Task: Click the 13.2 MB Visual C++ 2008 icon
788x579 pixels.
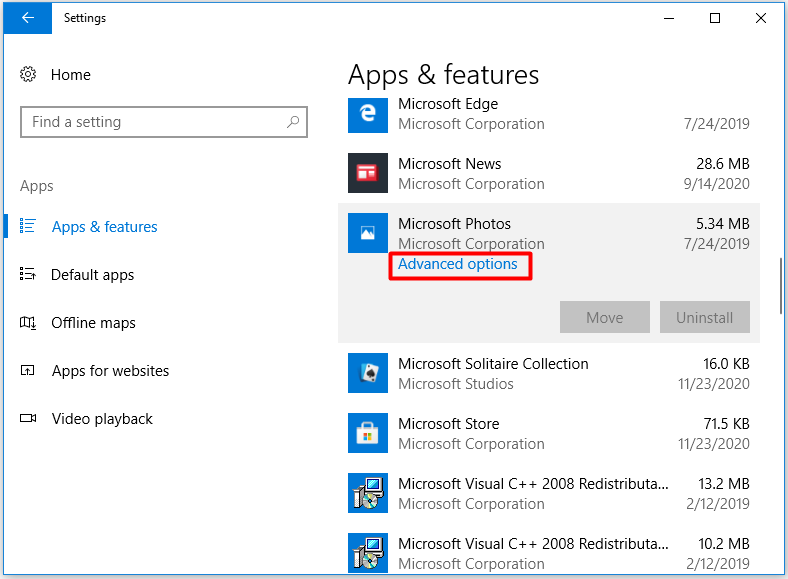Action: pyautogui.click(x=368, y=493)
